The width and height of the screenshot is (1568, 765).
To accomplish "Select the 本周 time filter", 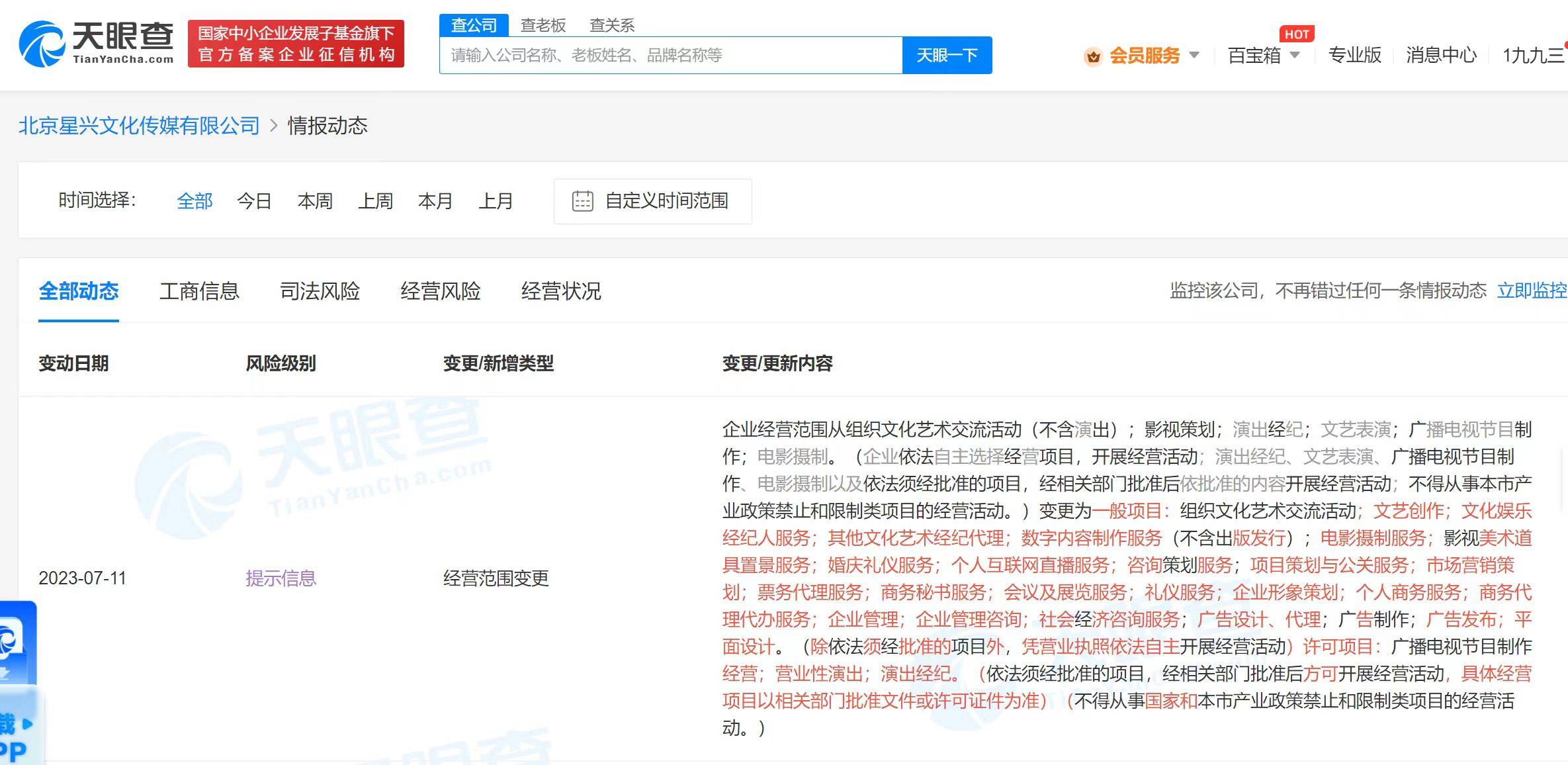I will pyautogui.click(x=315, y=201).
